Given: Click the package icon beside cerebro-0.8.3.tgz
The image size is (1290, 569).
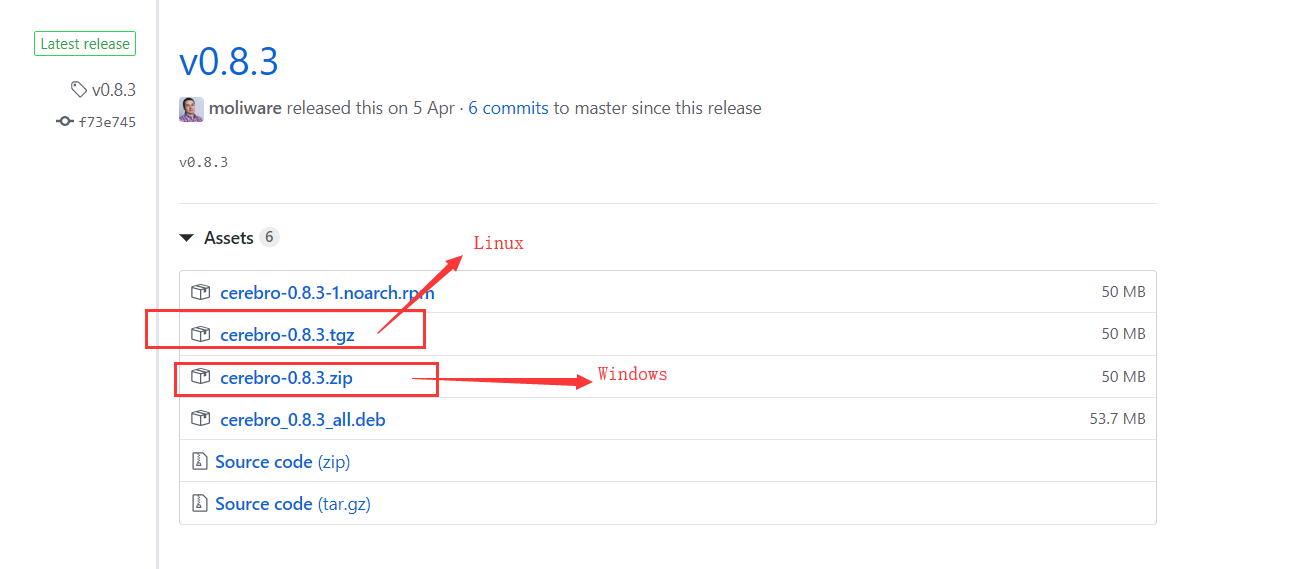Looking at the screenshot, I should 201,334.
